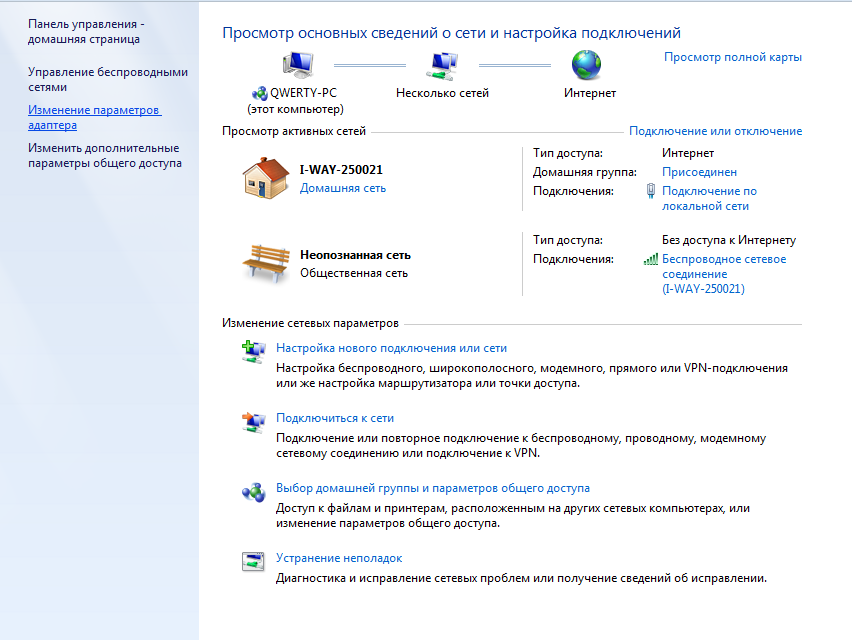Open the 'Присоединен' homegroup link
The width and height of the screenshot is (852, 640).
699,172
